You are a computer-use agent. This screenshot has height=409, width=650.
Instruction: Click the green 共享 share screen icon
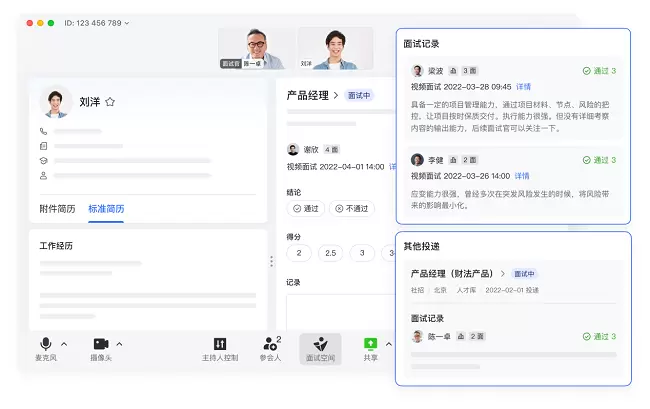click(371, 343)
